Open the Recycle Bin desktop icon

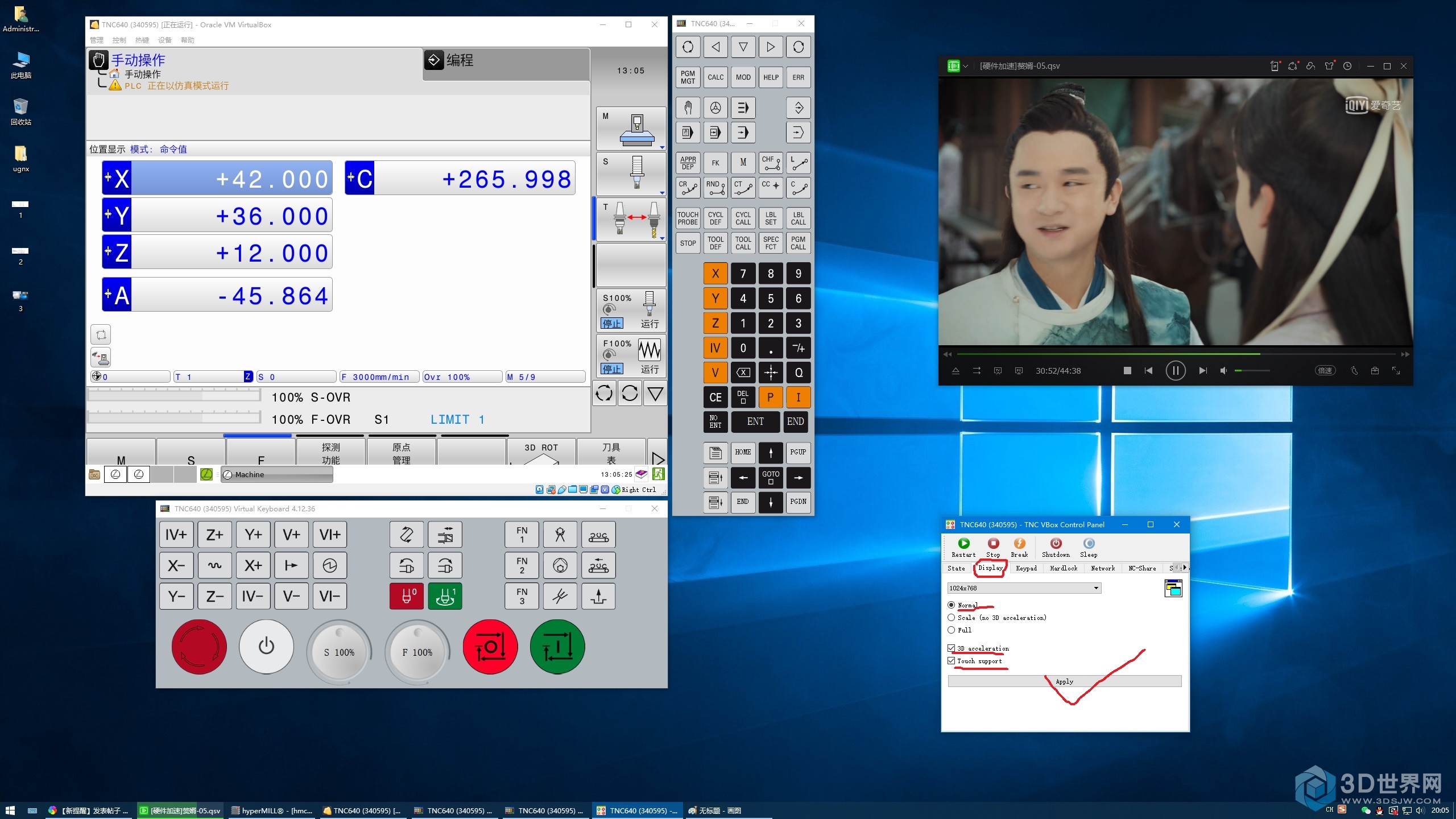pyautogui.click(x=20, y=111)
